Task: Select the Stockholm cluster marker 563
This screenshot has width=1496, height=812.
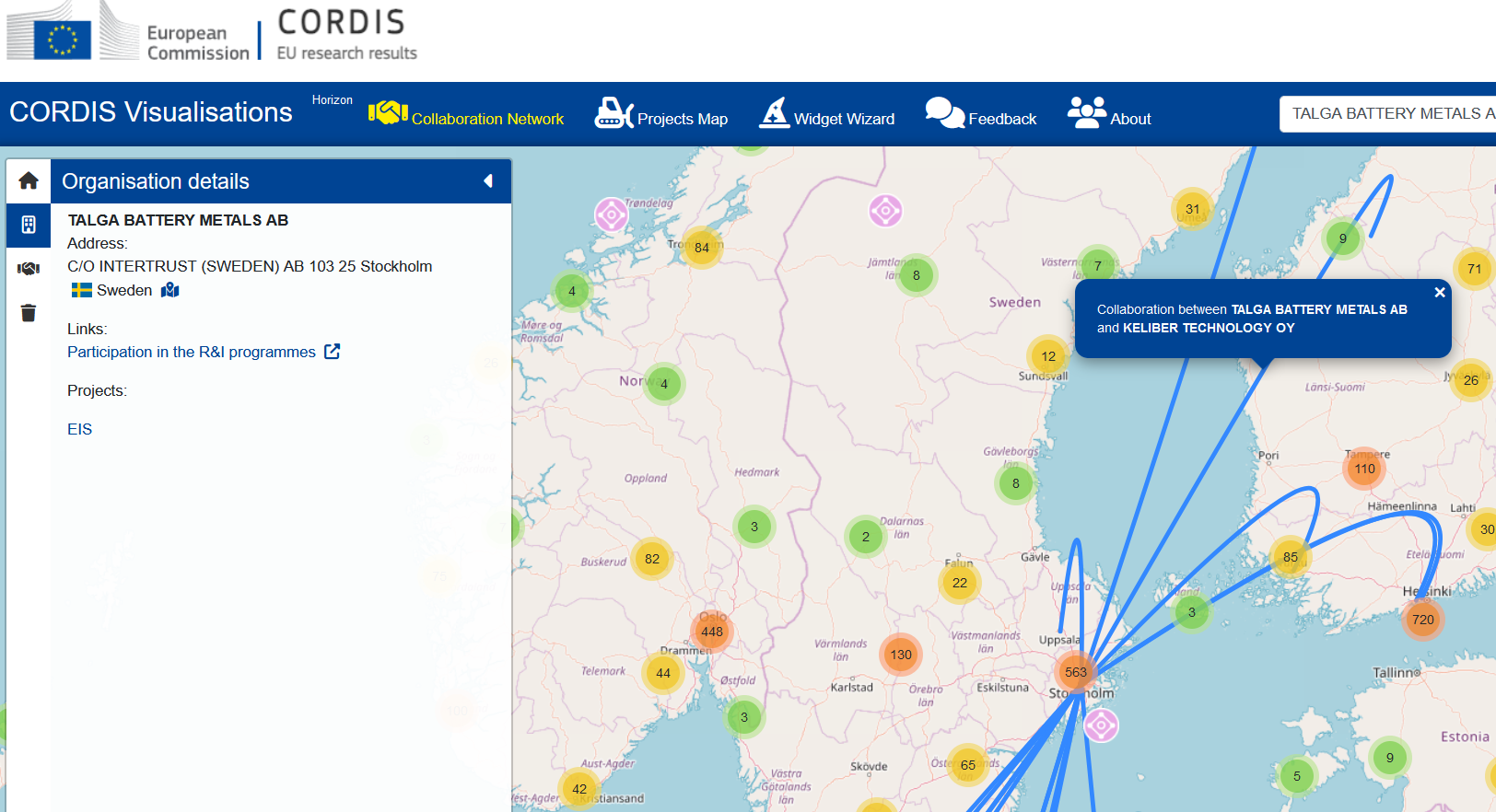Action: (1076, 672)
